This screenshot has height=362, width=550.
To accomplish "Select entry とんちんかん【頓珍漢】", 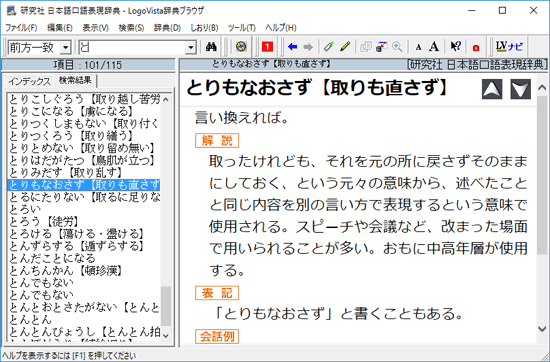I will click(x=84, y=270).
